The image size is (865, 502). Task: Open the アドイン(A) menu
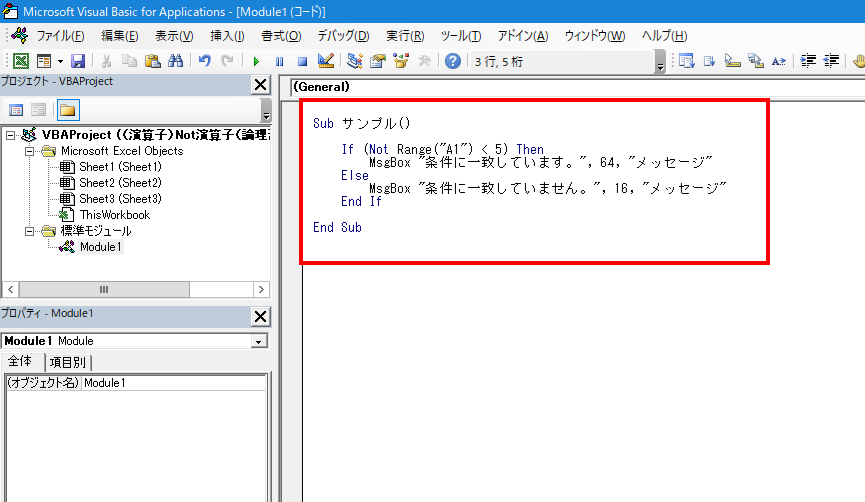[522, 36]
